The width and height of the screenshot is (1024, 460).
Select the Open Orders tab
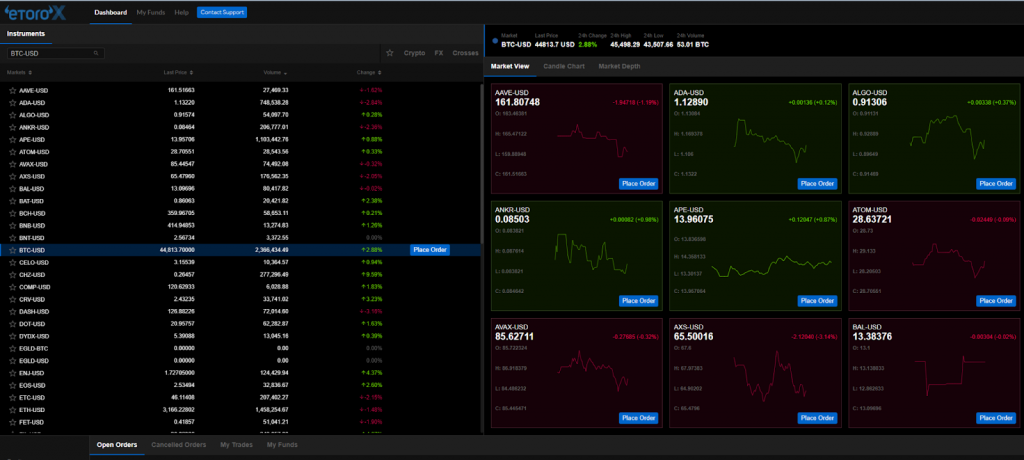pyautogui.click(x=117, y=445)
